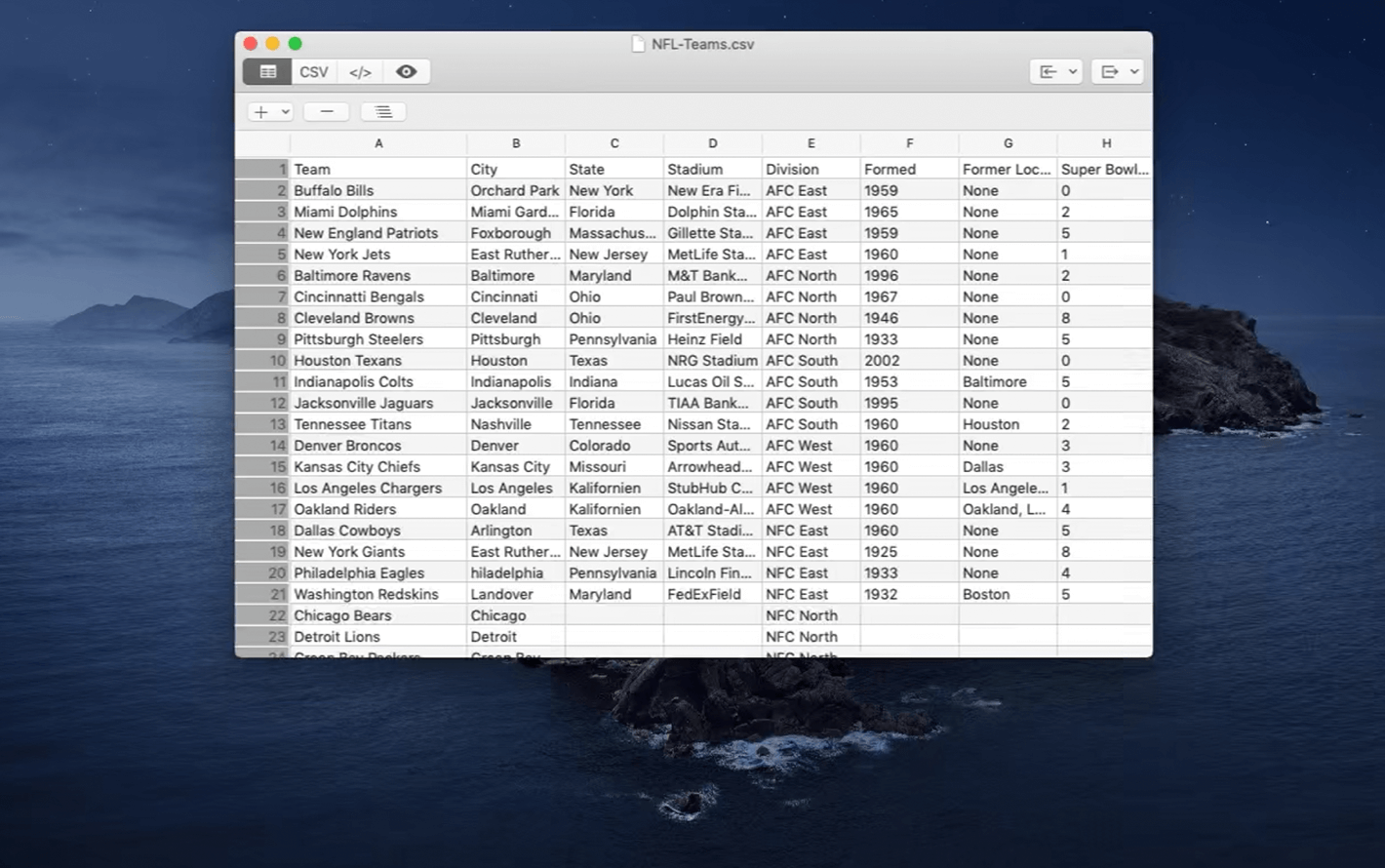Click the 'Super Bowl...' header cell

(x=1106, y=169)
